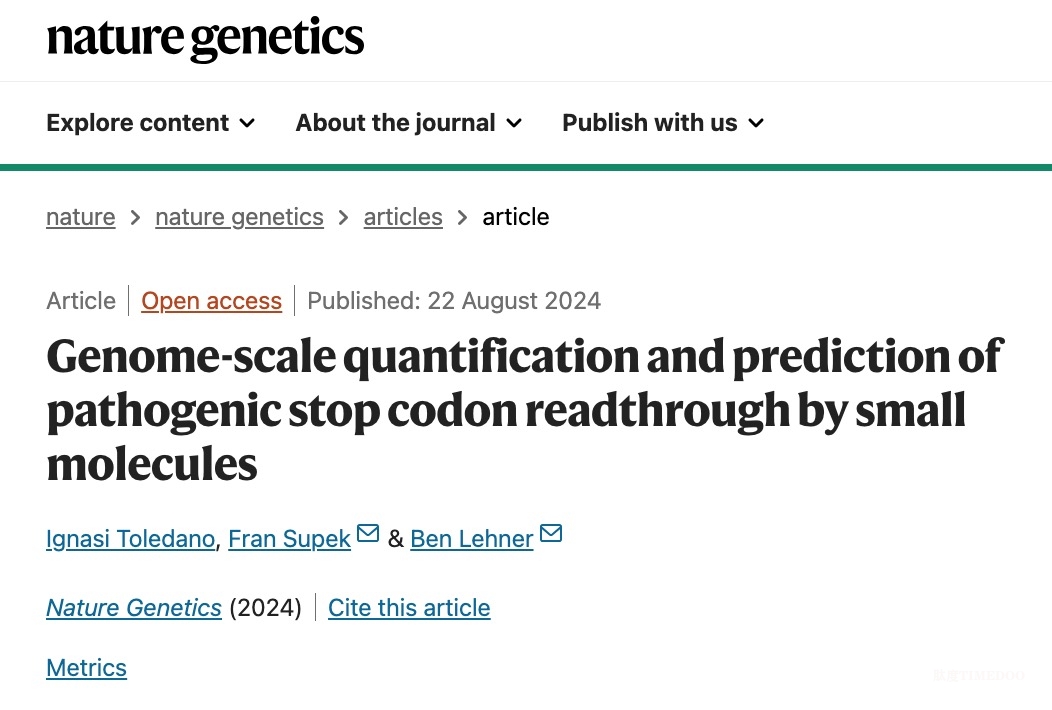Image resolution: width=1052 pixels, height=710 pixels.
Task: Click the chevron arrow after the articles breadcrumb
Action: [462, 217]
